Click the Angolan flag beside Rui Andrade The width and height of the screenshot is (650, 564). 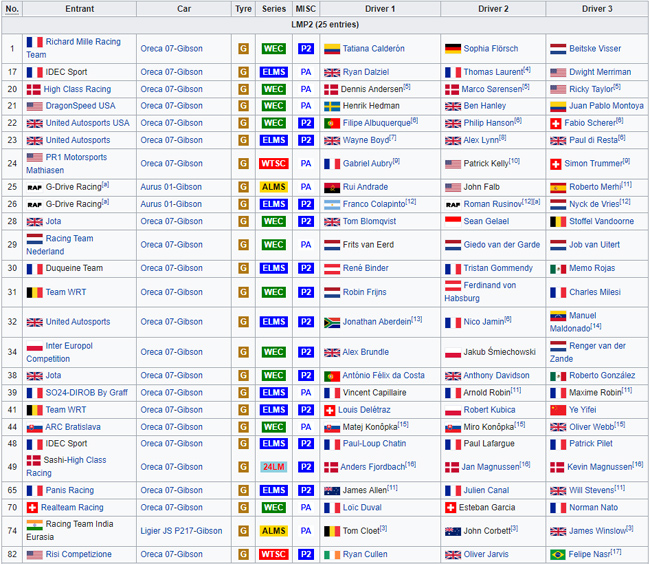(x=332, y=188)
